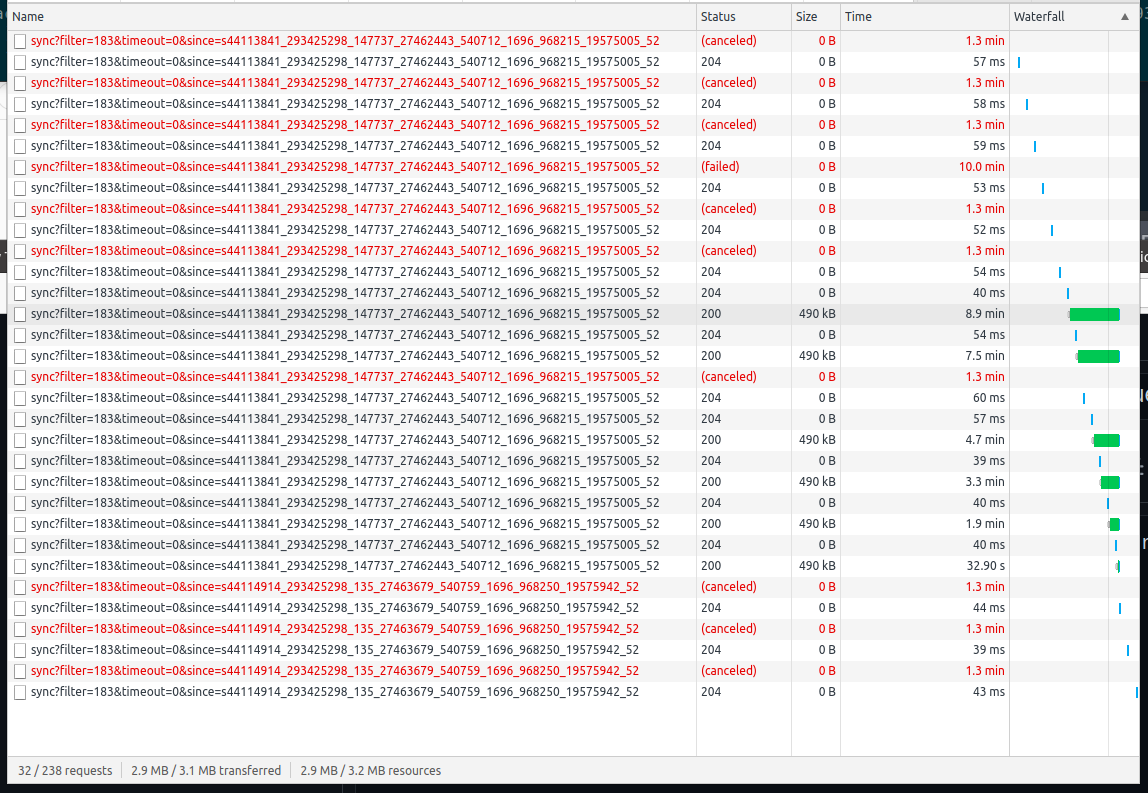
Task: Click the Name column header to sort
Action: pyautogui.click(x=28, y=16)
